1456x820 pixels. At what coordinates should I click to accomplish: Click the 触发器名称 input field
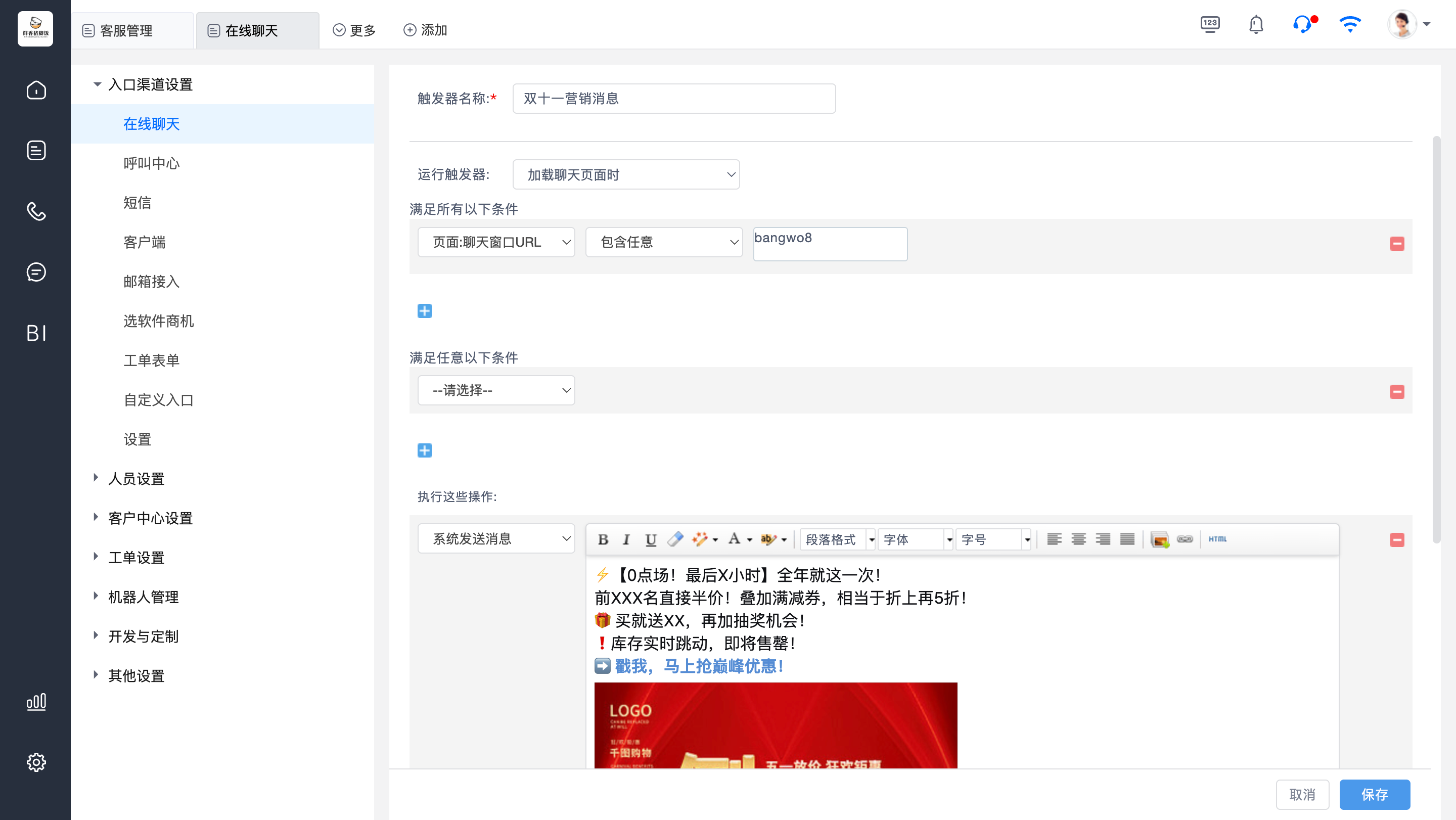(674, 99)
